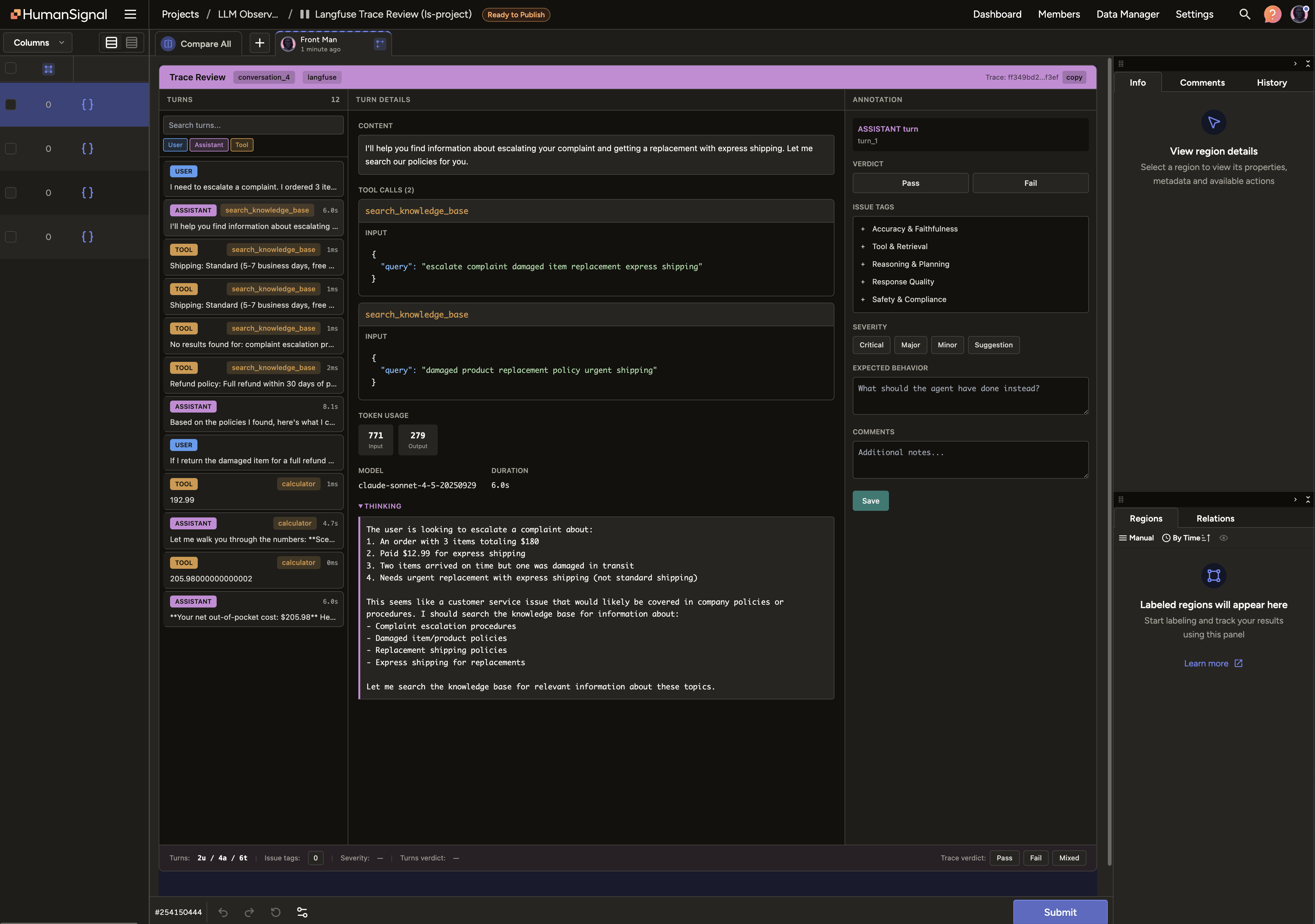Open the Columns dropdown
Viewport: 1315px width, 924px height.
pyautogui.click(x=37, y=42)
